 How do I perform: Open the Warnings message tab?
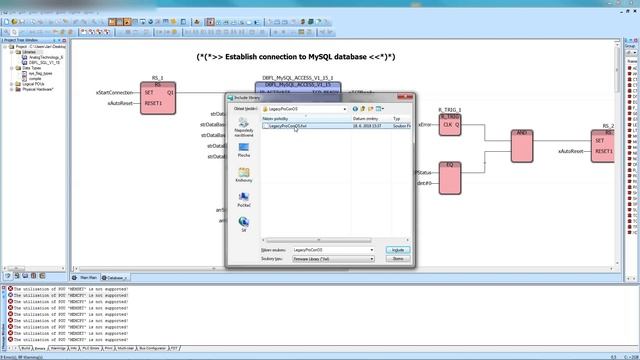58,348
